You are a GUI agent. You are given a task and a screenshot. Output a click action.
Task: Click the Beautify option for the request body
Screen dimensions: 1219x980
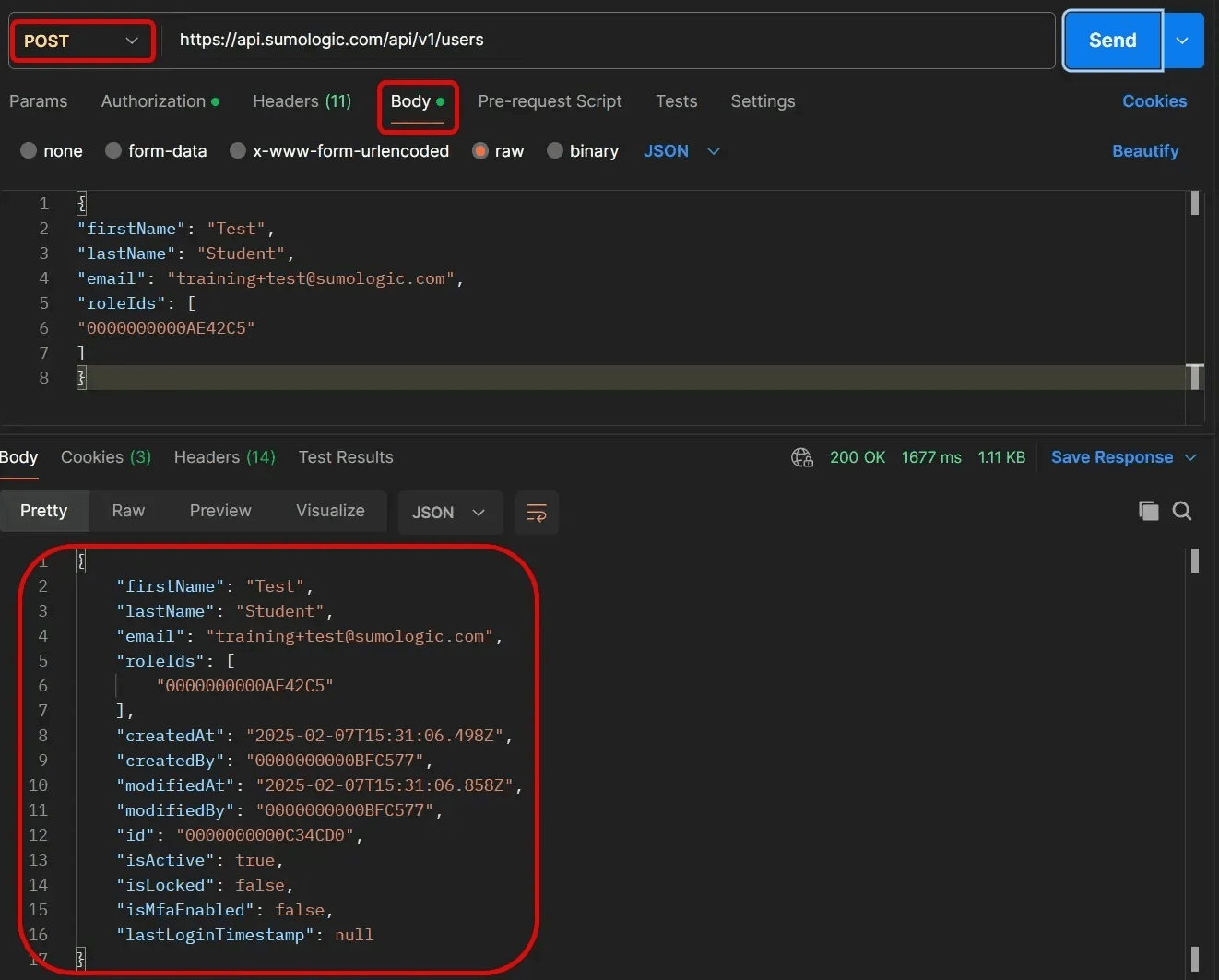[x=1145, y=150]
